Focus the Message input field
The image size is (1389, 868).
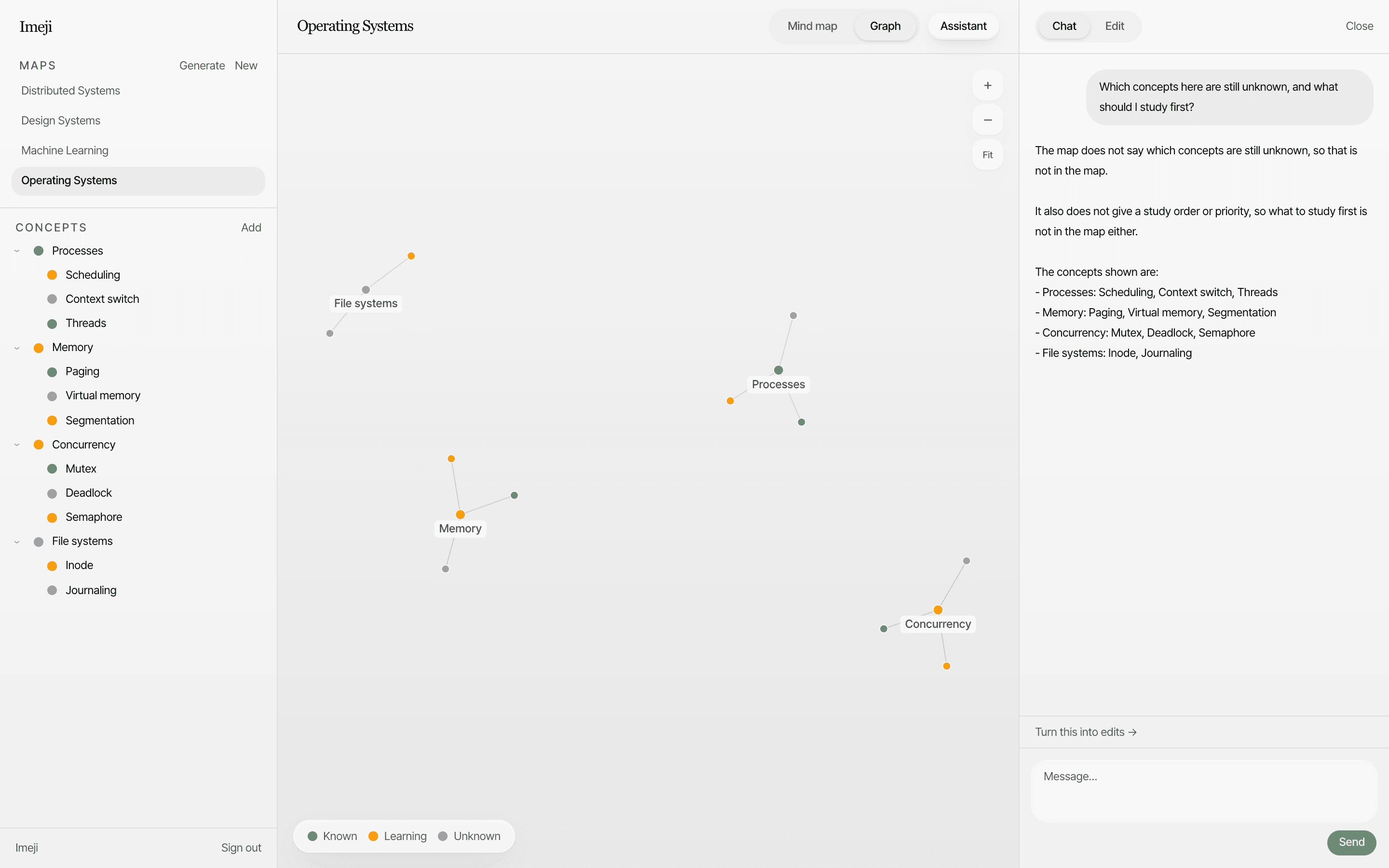click(x=1204, y=791)
